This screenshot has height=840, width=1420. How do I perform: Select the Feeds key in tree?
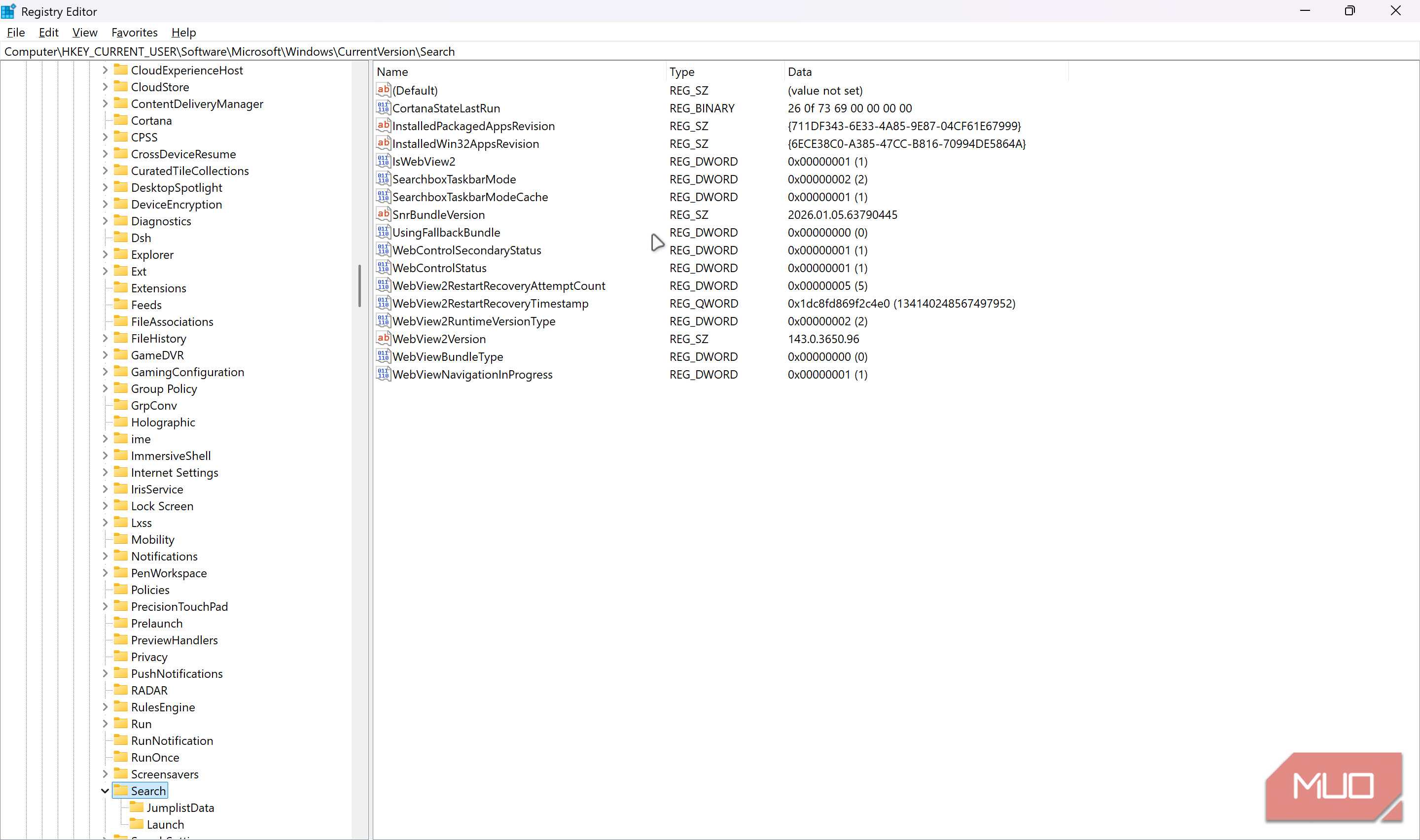pos(146,305)
